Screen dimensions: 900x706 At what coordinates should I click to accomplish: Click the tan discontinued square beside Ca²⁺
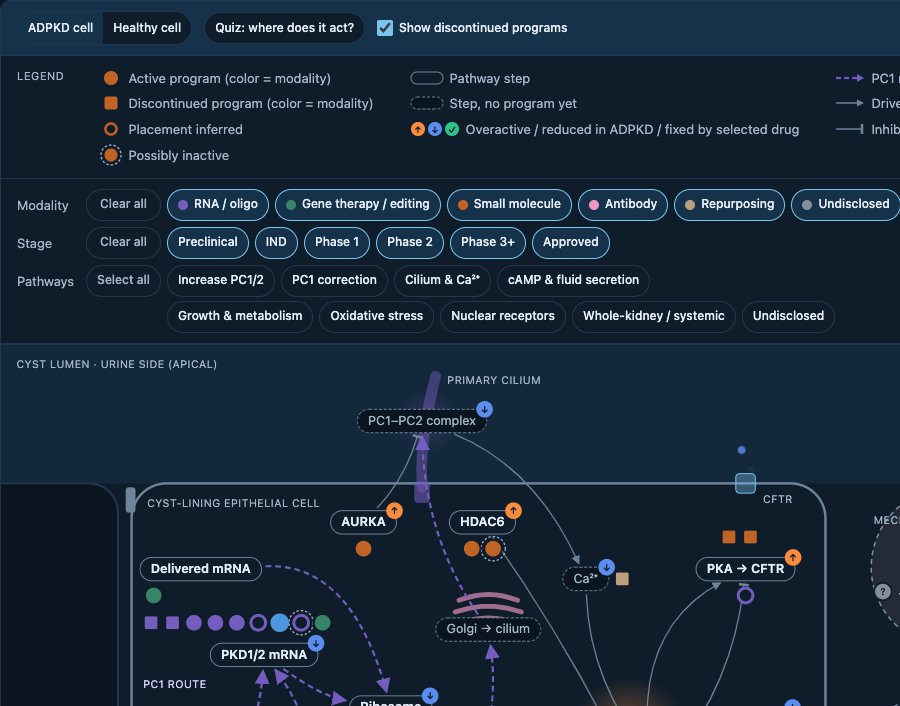pos(622,579)
